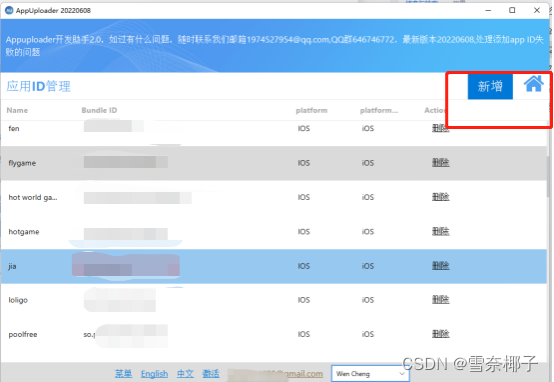Viewport: 554px width, 382px height.
Task: Sort by the Name column header
Action: coord(17,110)
